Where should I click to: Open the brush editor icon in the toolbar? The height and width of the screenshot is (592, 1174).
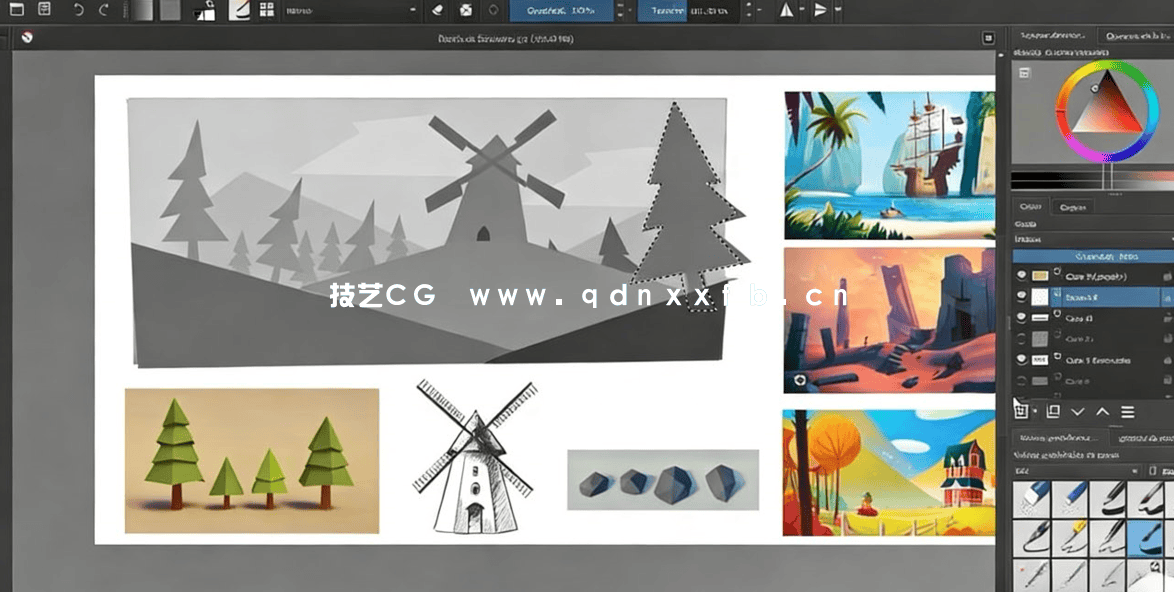point(239,12)
